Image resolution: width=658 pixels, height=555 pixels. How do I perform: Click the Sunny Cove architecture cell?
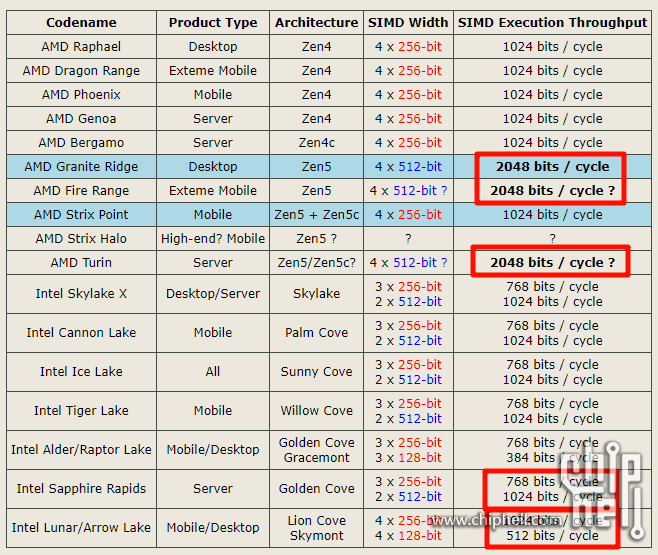tap(316, 372)
